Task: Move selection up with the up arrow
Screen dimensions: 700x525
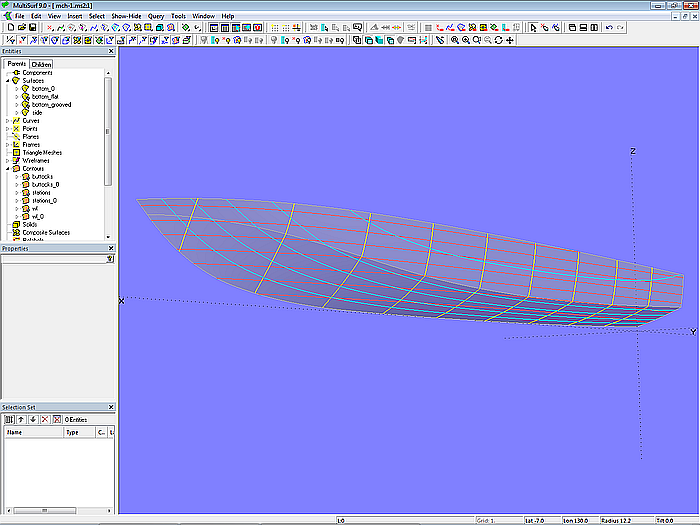Action: coord(21,419)
